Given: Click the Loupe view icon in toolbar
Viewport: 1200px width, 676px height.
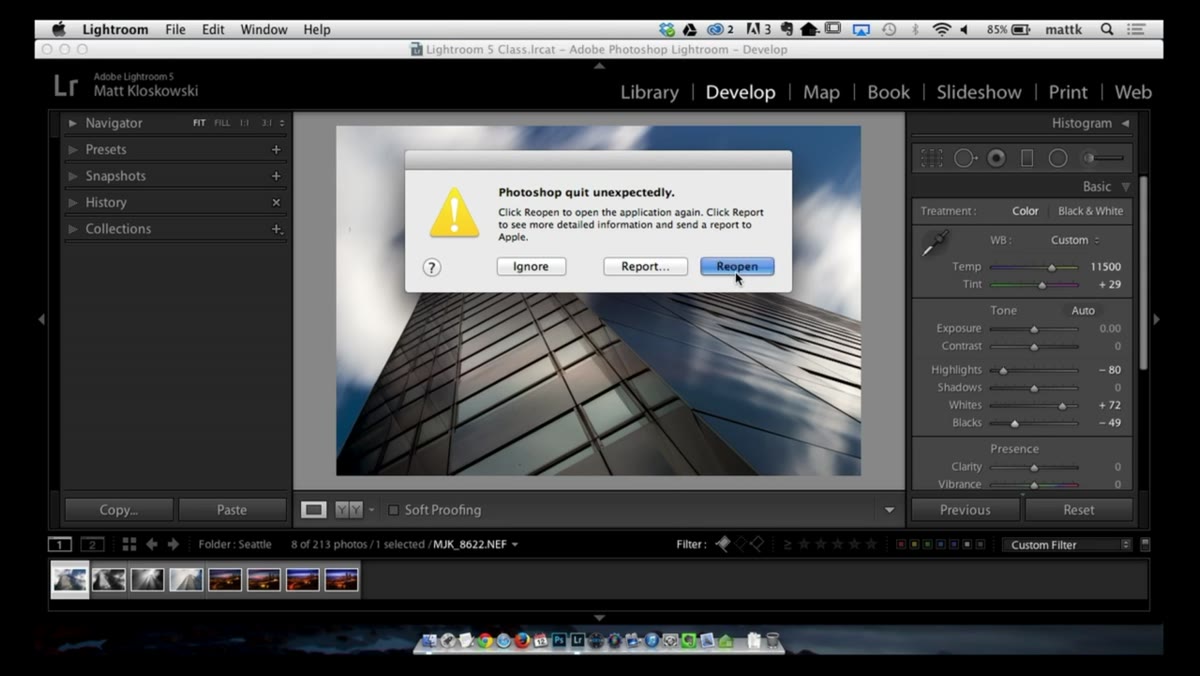Looking at the screenshot, I should click(x=314, y=510).
